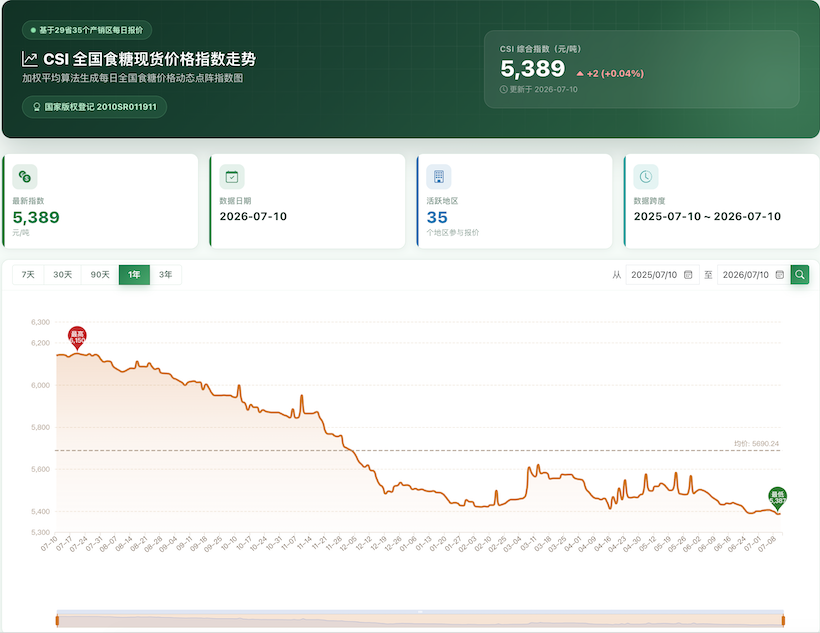Viewport: 820px width, 633px height.
Task: Click right handle of the chart zoom slider
Action: point(783,621)
